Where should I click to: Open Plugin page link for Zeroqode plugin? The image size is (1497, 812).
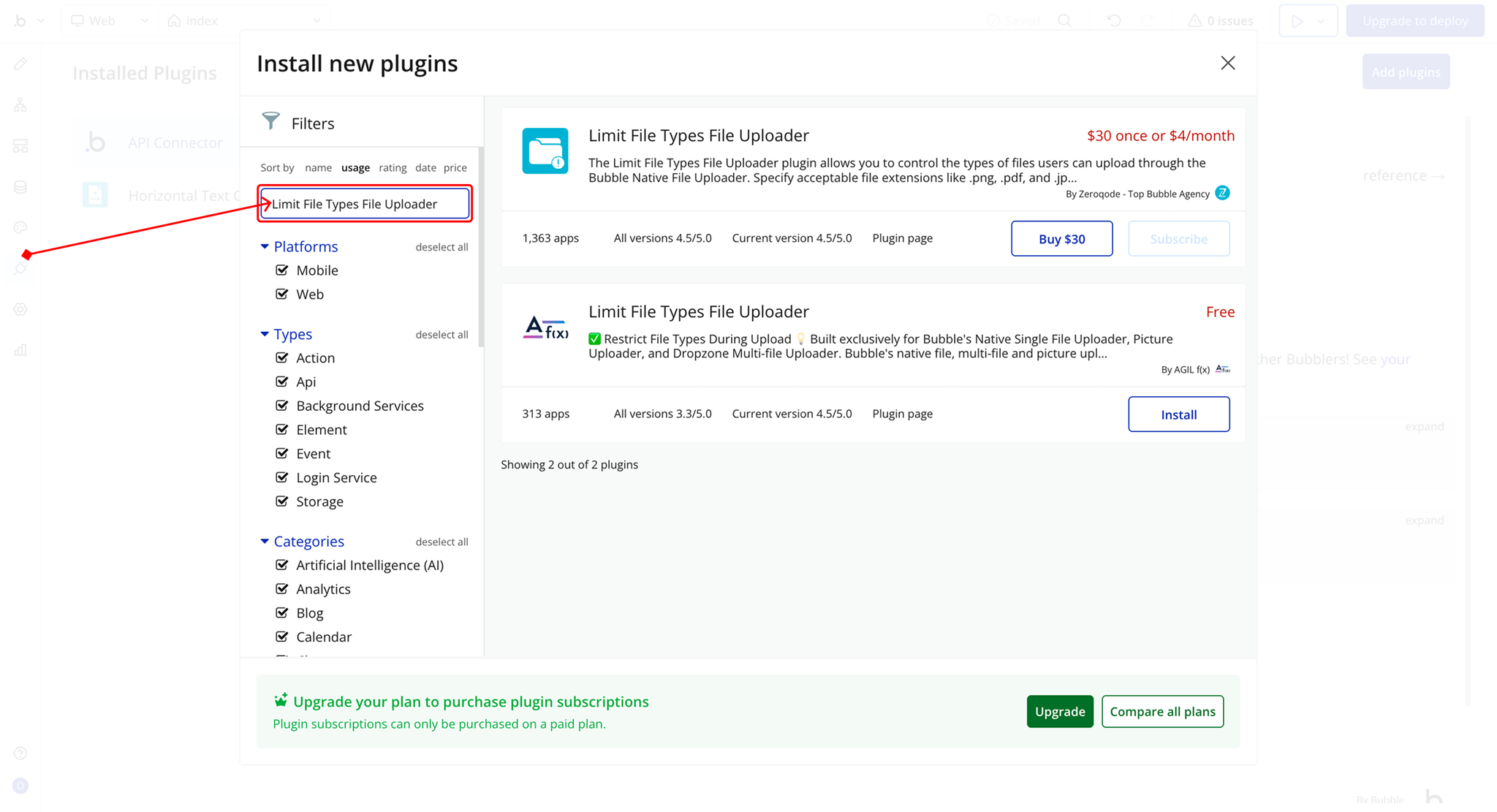(x=902, y=238)
